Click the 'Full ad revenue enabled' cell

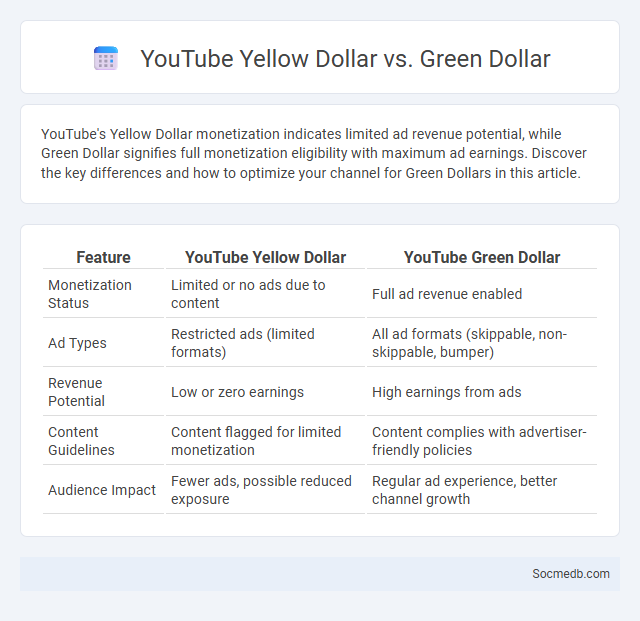click(482, 294)
